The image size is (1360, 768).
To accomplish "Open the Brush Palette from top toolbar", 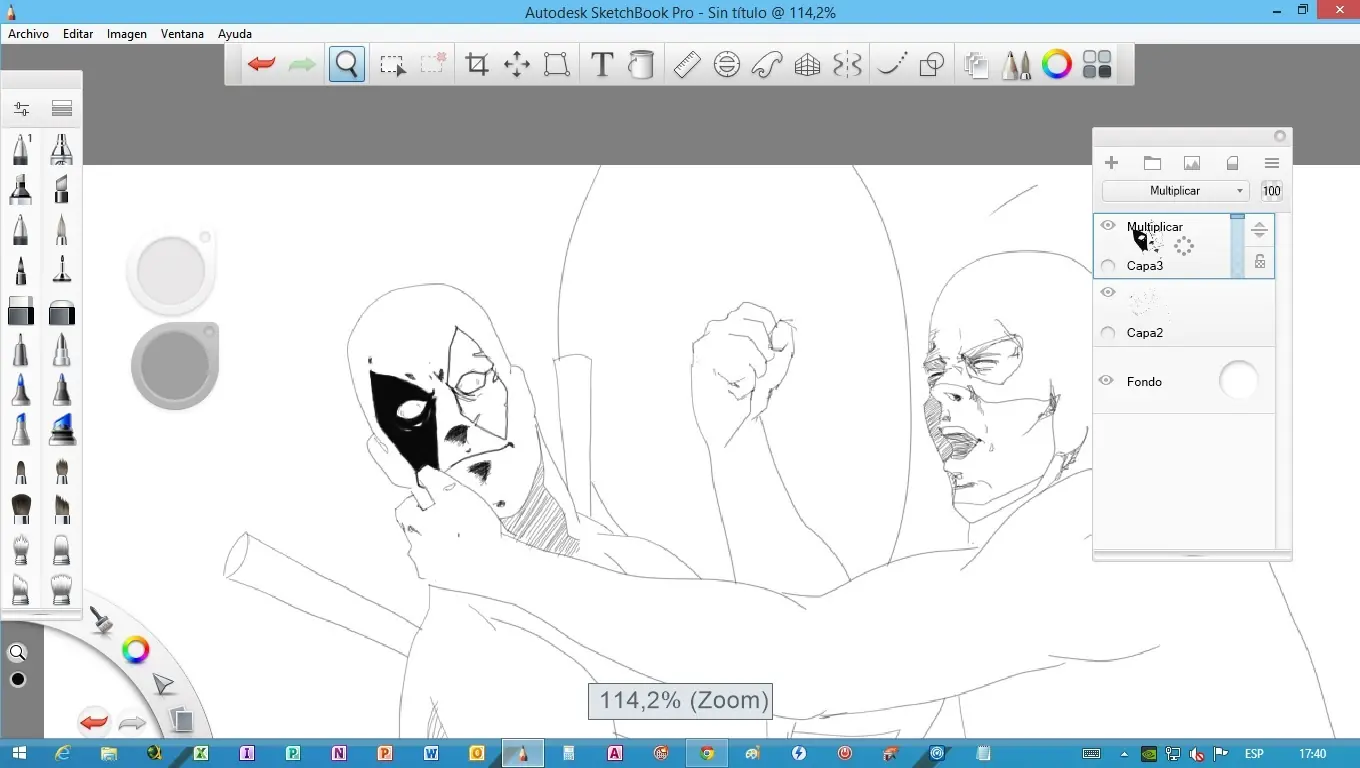I will click(x=1017, y=65).
